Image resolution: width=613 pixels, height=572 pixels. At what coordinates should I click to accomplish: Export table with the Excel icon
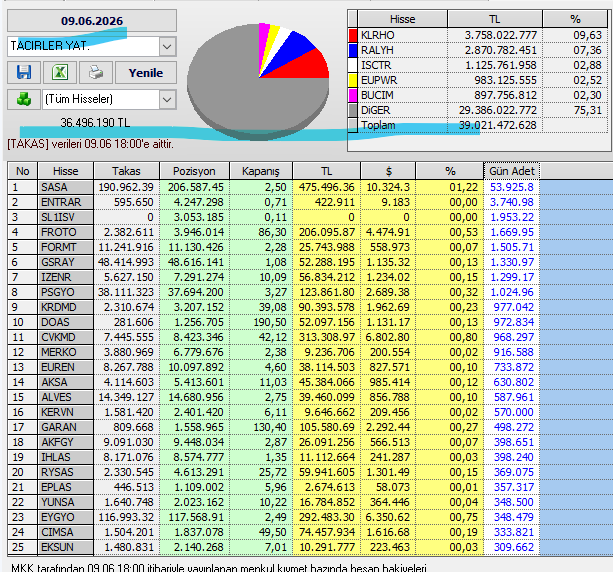(60, 72)
